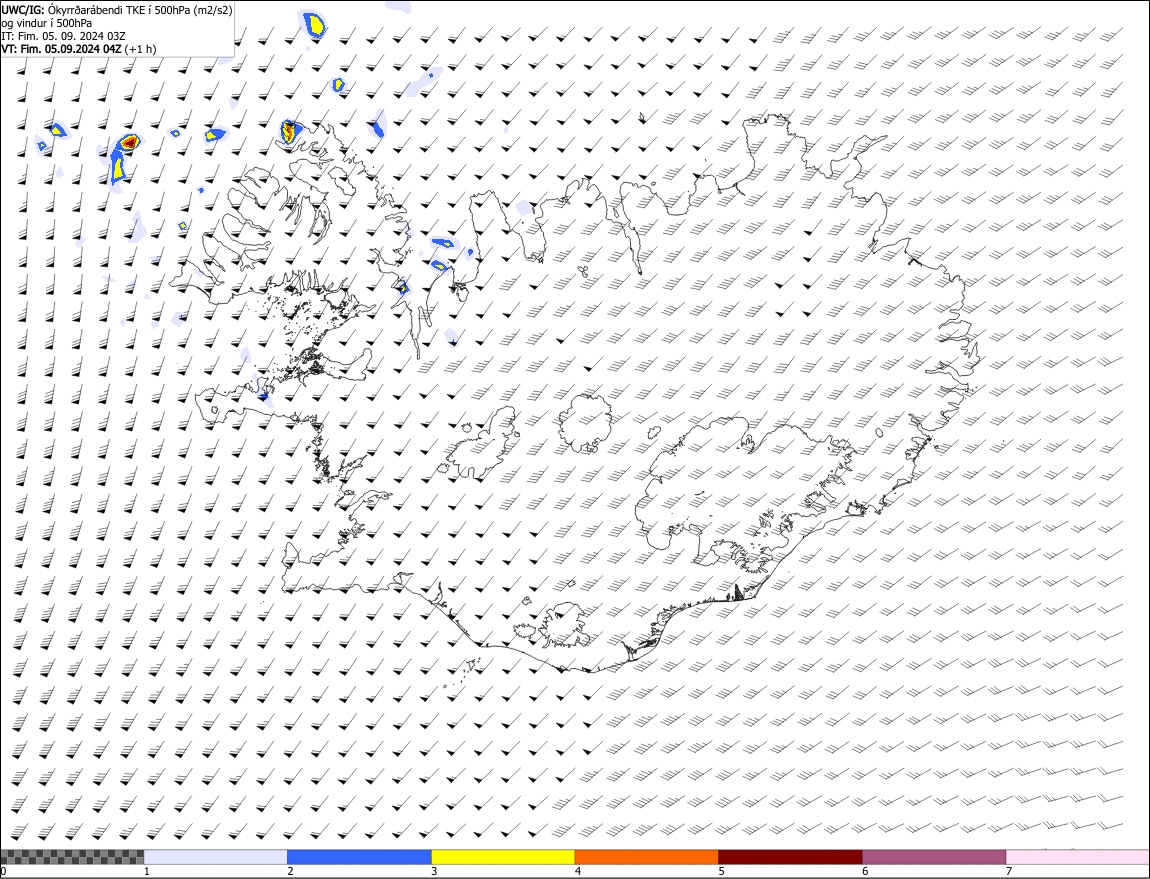This screenshot has width=1150, height=879.
Task: Click the 'og vindur í 500hPa' subtitle
Action: (46, 23)
